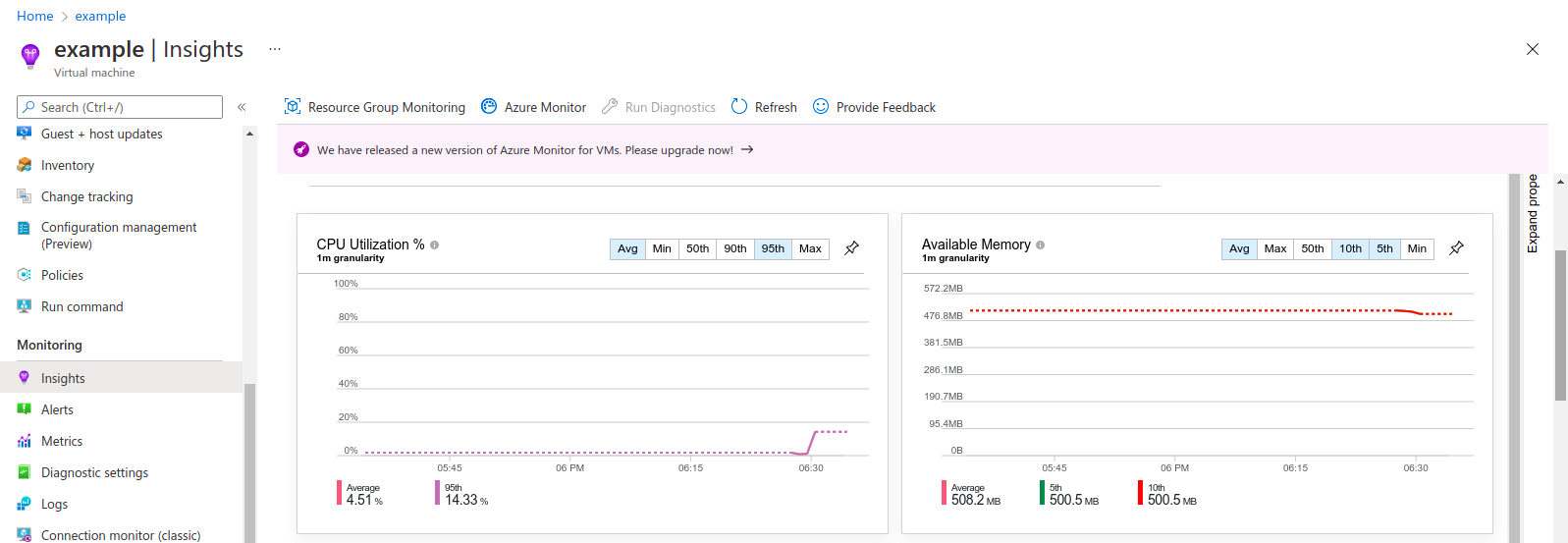The width and height of the screenshot is (1568, 543).
Task: Go to Home breadcrumb
Action: [35, 16]
